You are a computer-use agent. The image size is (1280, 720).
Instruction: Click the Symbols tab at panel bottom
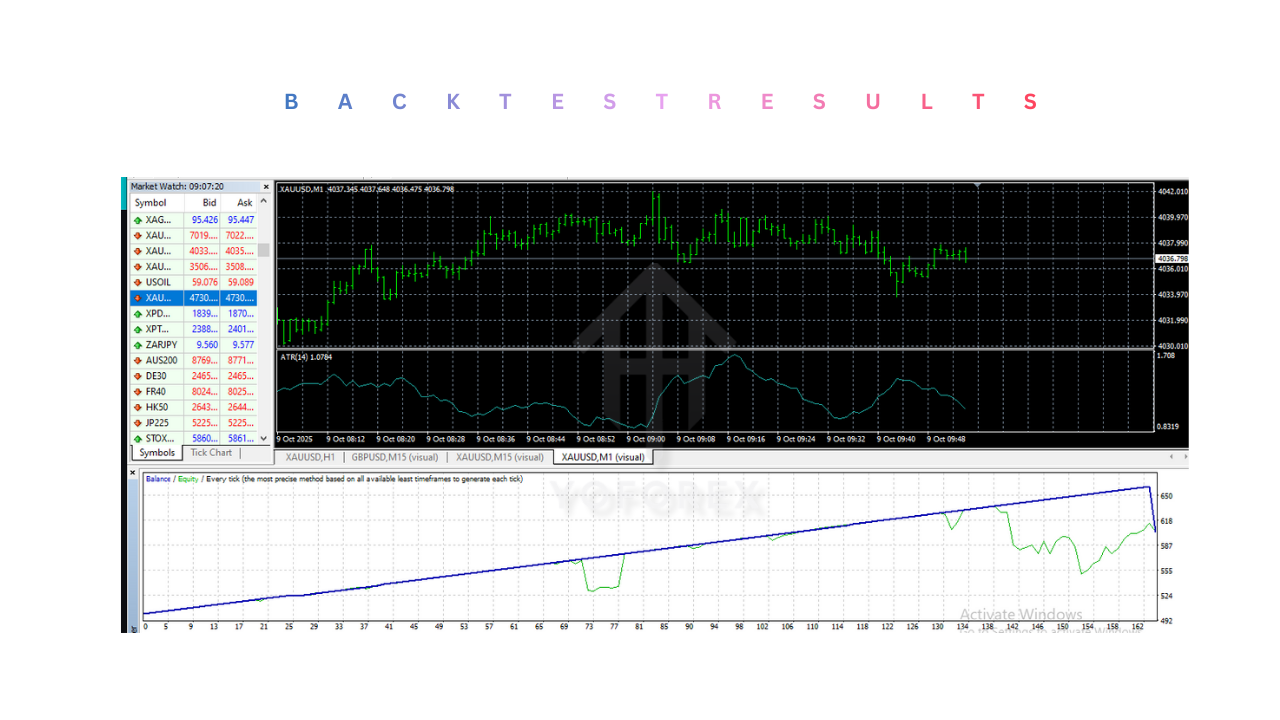coord(156,452)
